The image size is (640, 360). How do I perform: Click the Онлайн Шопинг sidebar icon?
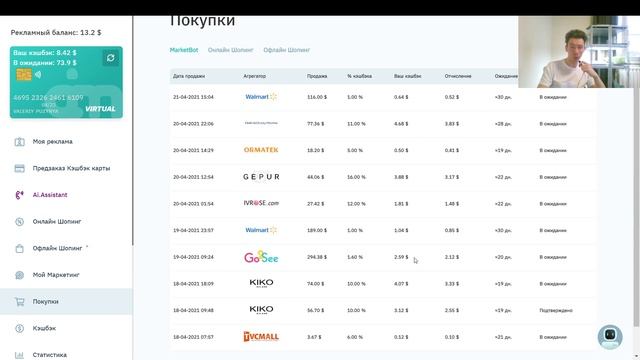coord(20,222)
